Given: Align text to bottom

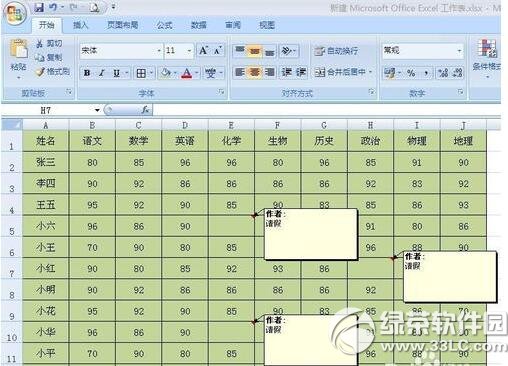Looking at the screenshot, I should click(x=269, y=51).
